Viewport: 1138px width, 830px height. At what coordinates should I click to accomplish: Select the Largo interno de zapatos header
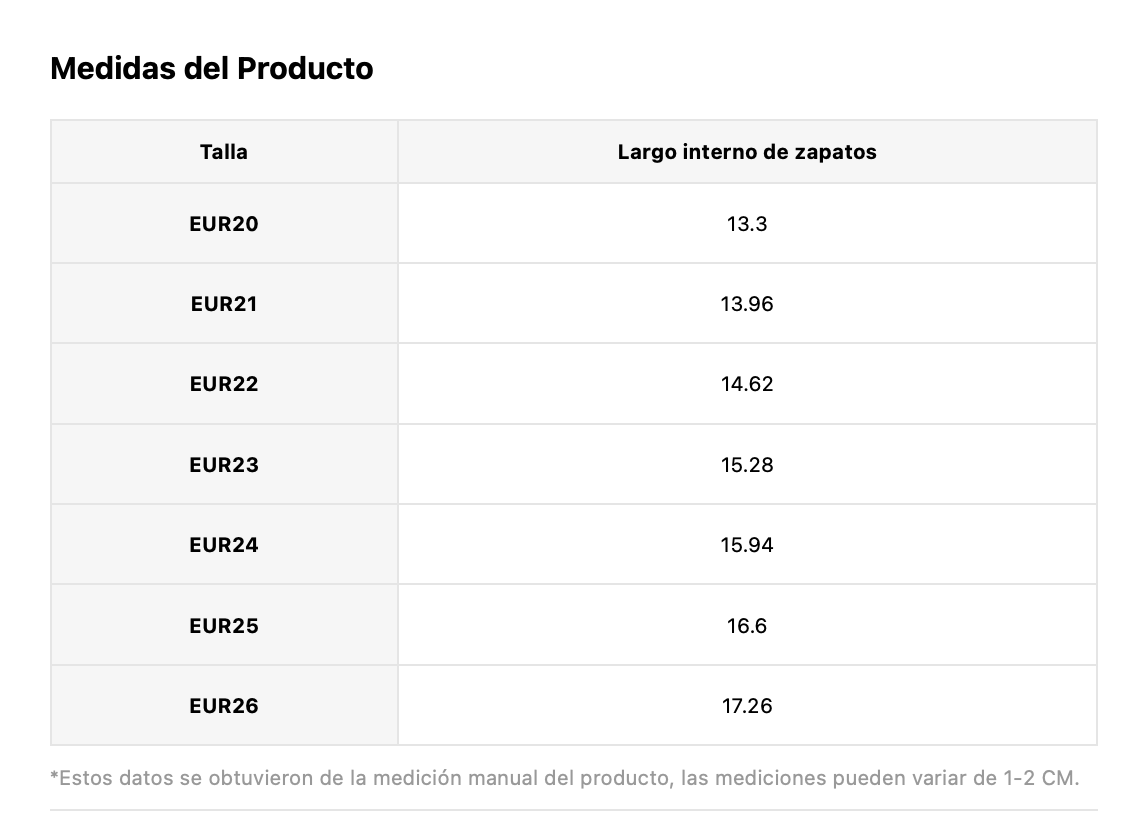click(747, 152)
